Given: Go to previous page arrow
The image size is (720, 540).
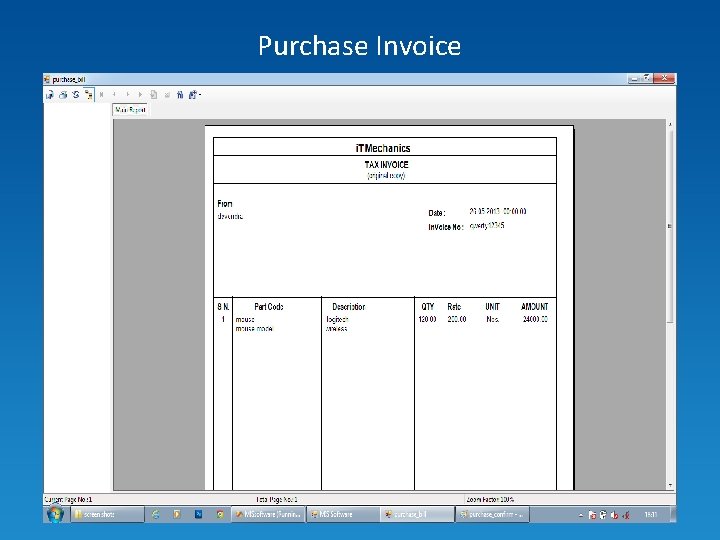Looking at the screenshot, I should (x=114, y=95).
